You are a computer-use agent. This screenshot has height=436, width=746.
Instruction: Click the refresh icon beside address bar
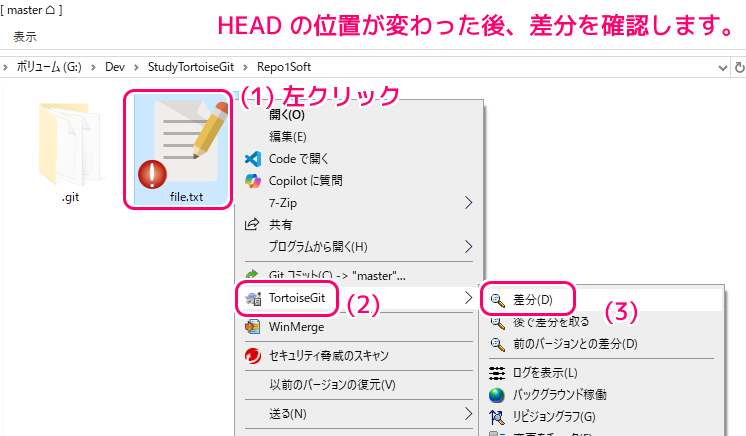739,68
